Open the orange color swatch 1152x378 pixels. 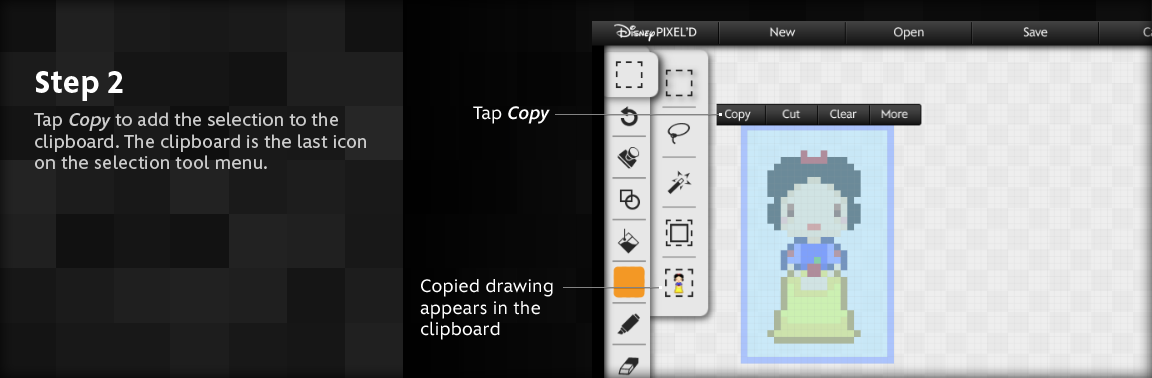click(x=629, y=282)
